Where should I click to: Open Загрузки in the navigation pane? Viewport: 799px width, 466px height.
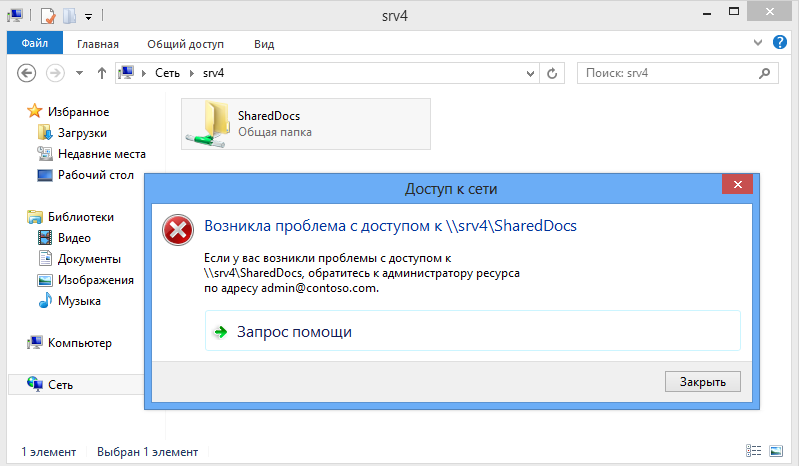pyautogui.click(x=83, y=133)
